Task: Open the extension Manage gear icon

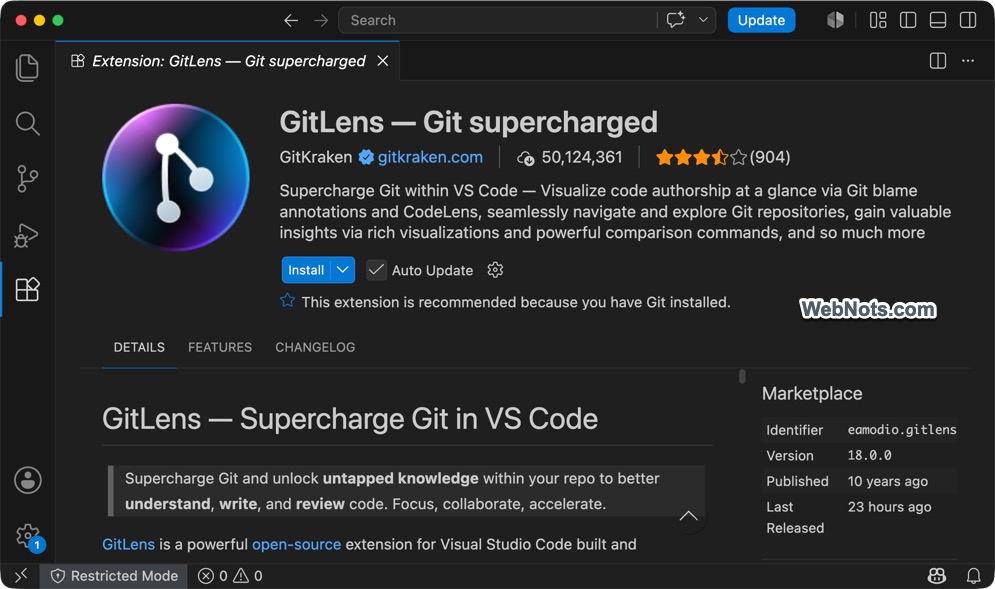Action: (x=495, y=270)
